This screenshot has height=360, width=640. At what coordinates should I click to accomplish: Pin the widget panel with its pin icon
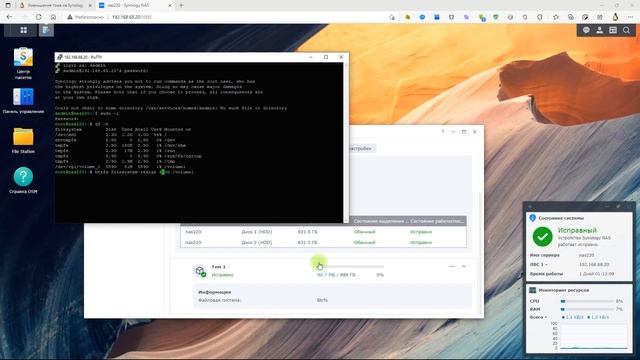point(618,207)
